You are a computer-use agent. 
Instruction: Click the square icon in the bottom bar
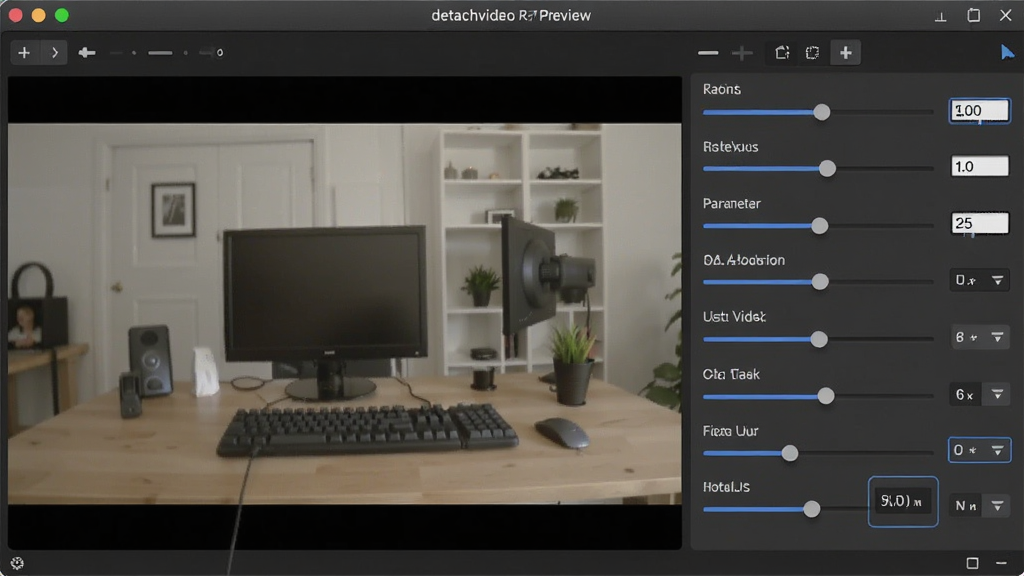[972, 563]
